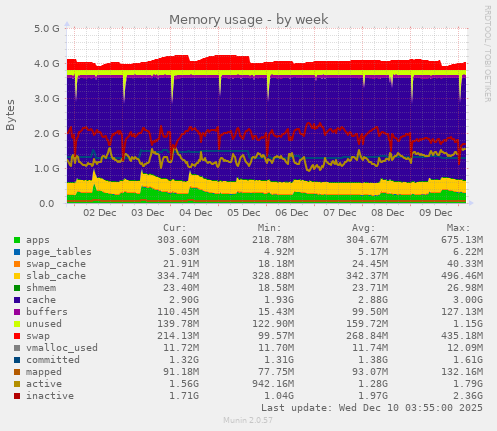
Task: Click the inactive max value 2.36G
Action: point(468,396)
